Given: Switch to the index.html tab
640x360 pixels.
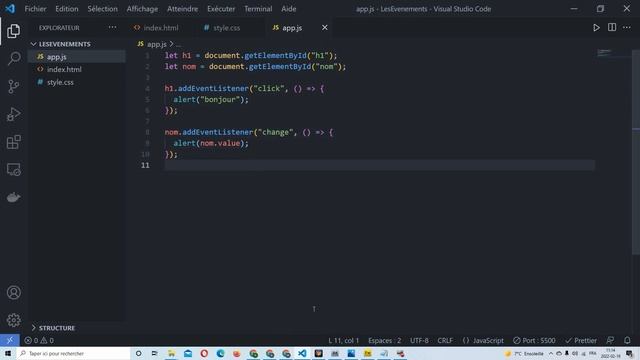Looking at the screenshot, I should click(161, 28).
